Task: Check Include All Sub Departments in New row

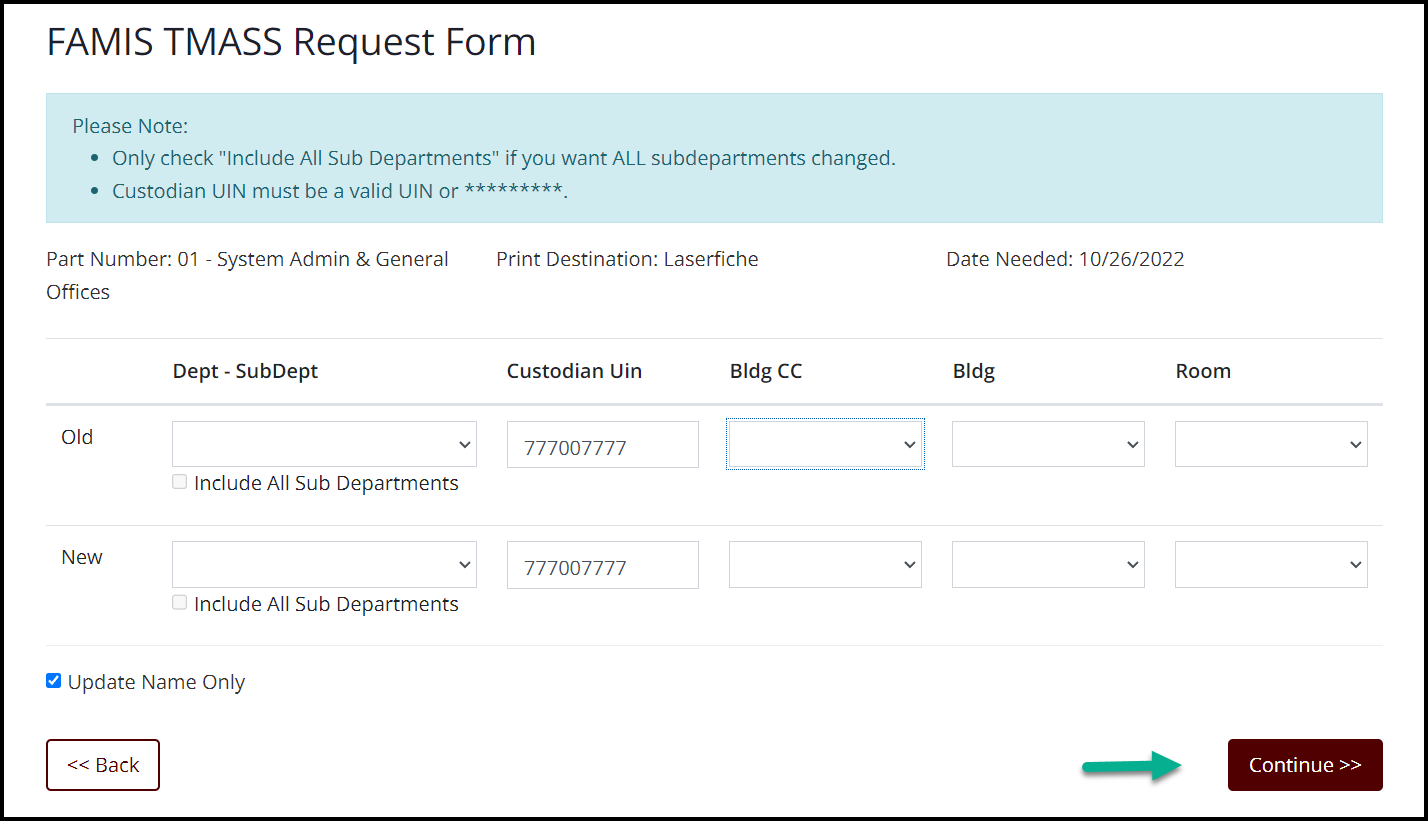Action: coord(180,603)
